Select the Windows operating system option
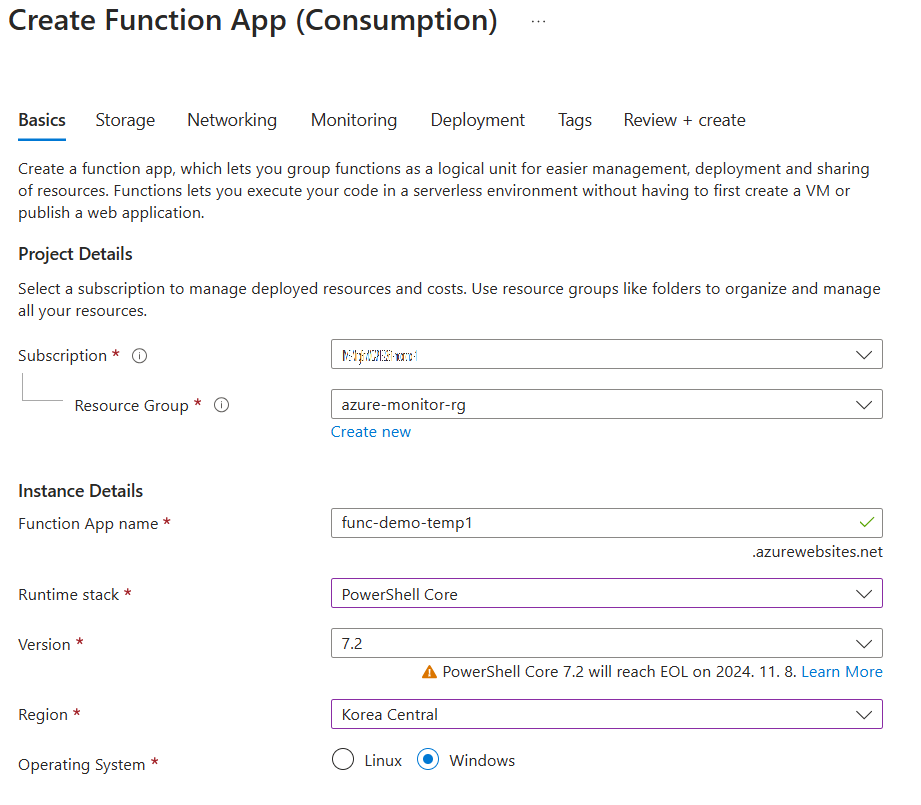This screenshot has width=921, height=805. point(429,760)
